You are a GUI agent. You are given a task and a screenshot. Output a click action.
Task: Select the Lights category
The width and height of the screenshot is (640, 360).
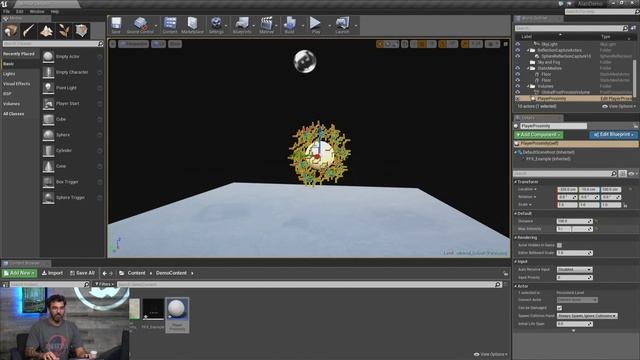tap(9, 74)
